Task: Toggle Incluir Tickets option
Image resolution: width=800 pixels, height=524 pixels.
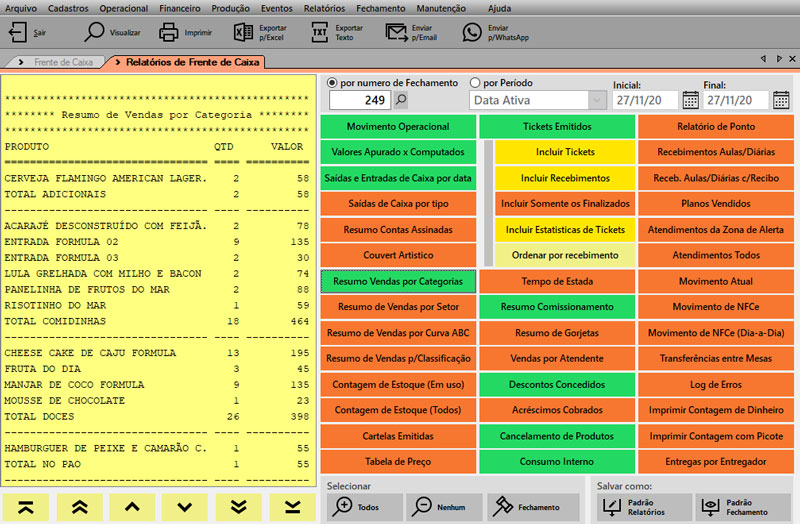Action: click(x=565, y=152)
